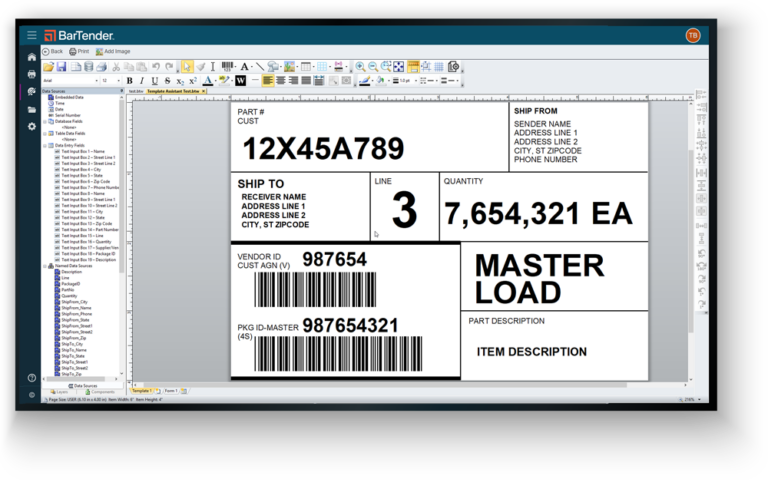
Task: Switch to the Layers panel tab
Action: click(x=60, y=391)
